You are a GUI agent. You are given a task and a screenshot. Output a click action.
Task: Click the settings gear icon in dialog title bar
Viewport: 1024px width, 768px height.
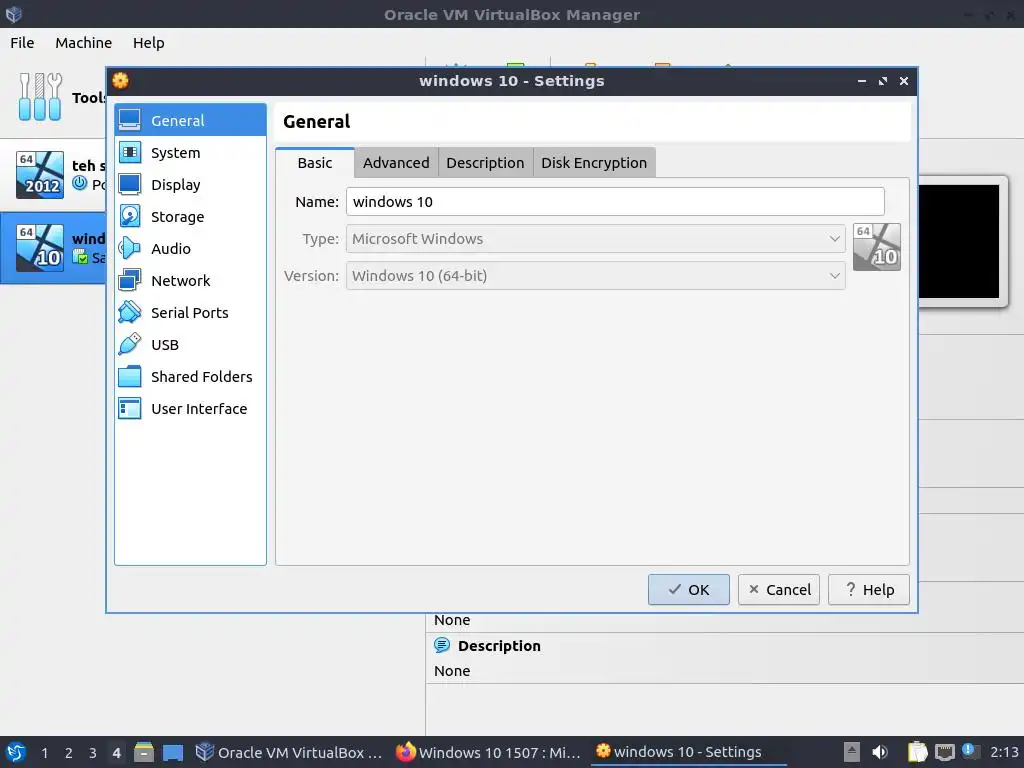pyautogui.click(x=120, y=80)
